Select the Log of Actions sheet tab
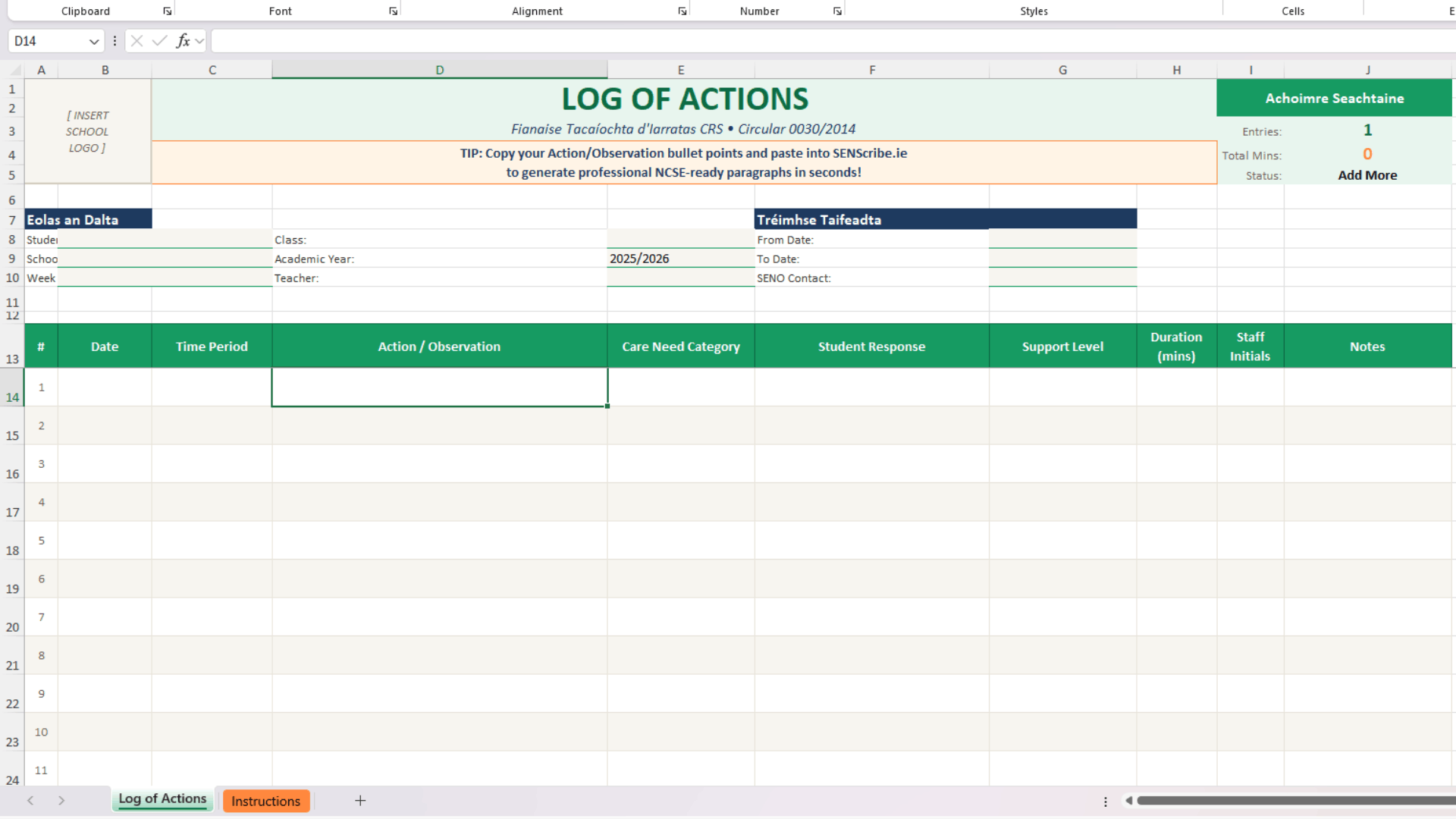 point(162,799)
